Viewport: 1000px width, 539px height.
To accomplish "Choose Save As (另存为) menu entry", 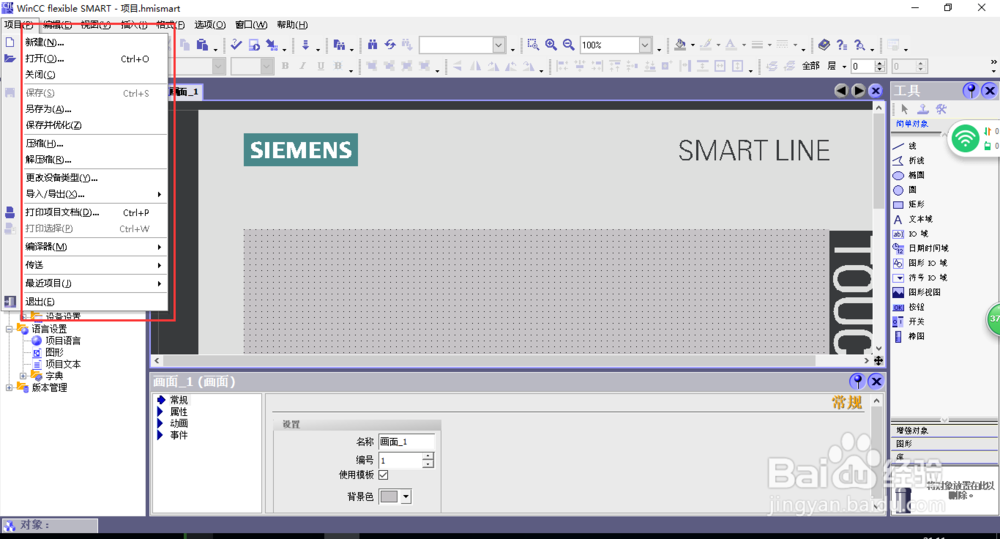I will coord(94,109).
